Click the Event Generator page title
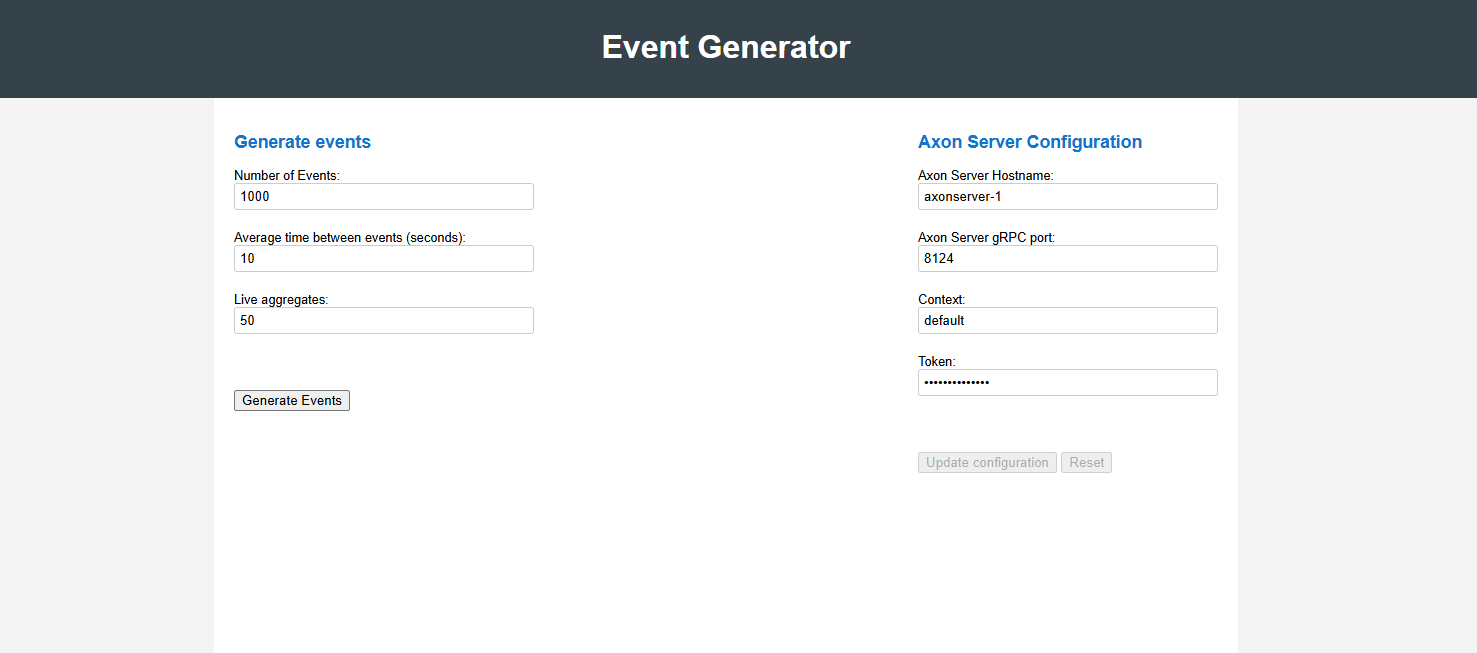 [726, 46]
